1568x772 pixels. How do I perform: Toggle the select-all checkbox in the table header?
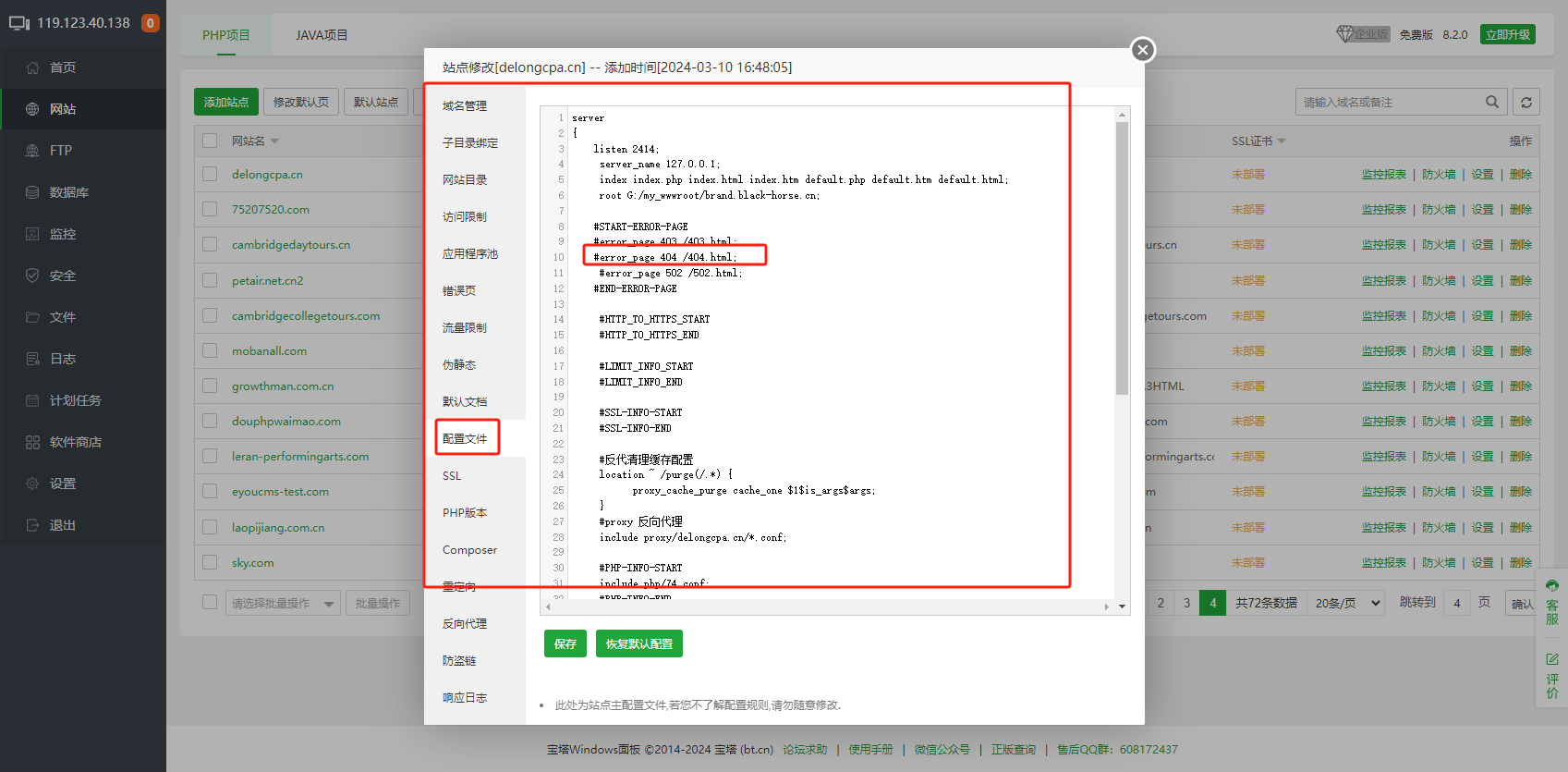point(210,141)
